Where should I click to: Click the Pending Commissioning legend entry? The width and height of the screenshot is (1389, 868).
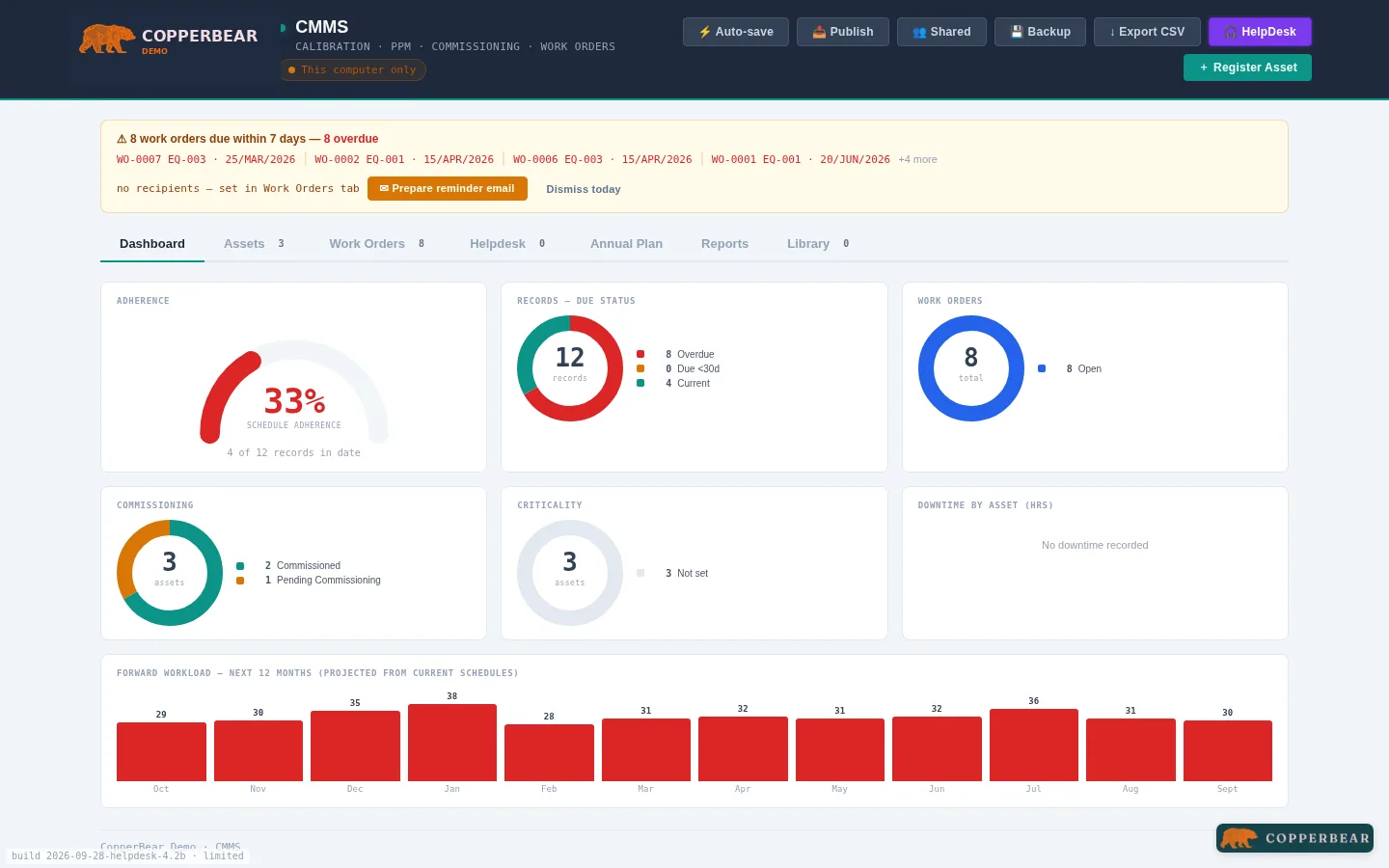coord(309,580)
